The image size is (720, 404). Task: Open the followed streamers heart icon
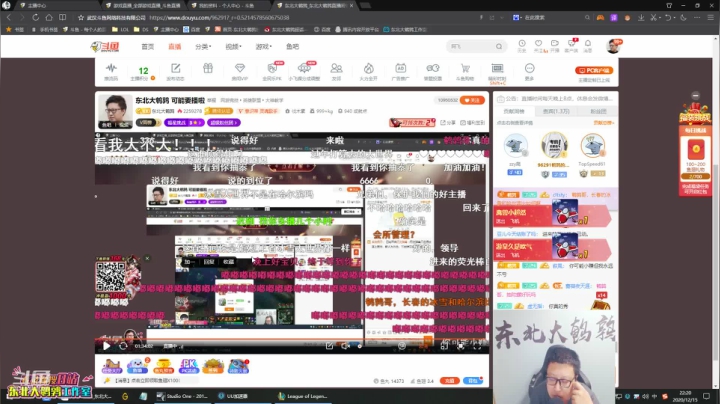click(x=538, y=45)
